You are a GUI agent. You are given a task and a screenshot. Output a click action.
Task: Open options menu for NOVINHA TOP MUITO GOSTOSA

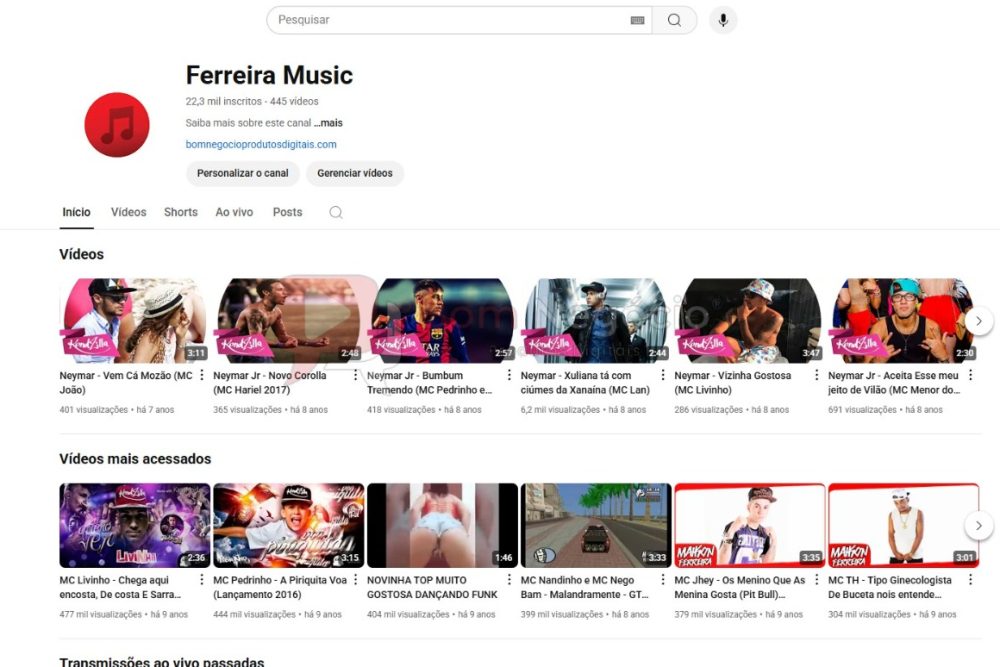(509, 580)
